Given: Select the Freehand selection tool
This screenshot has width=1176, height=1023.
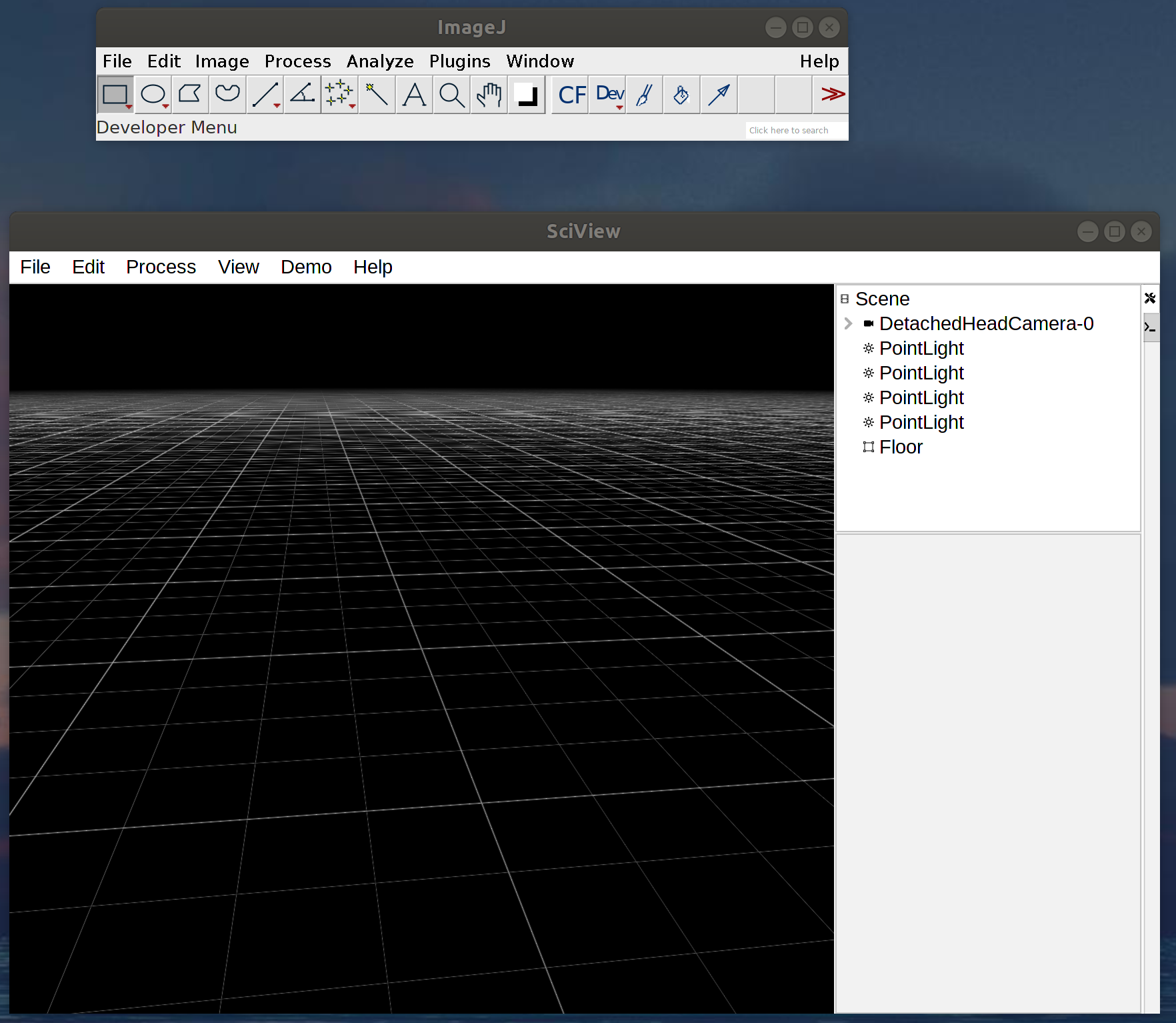Looking at the screenshot, I should [228, 95].
